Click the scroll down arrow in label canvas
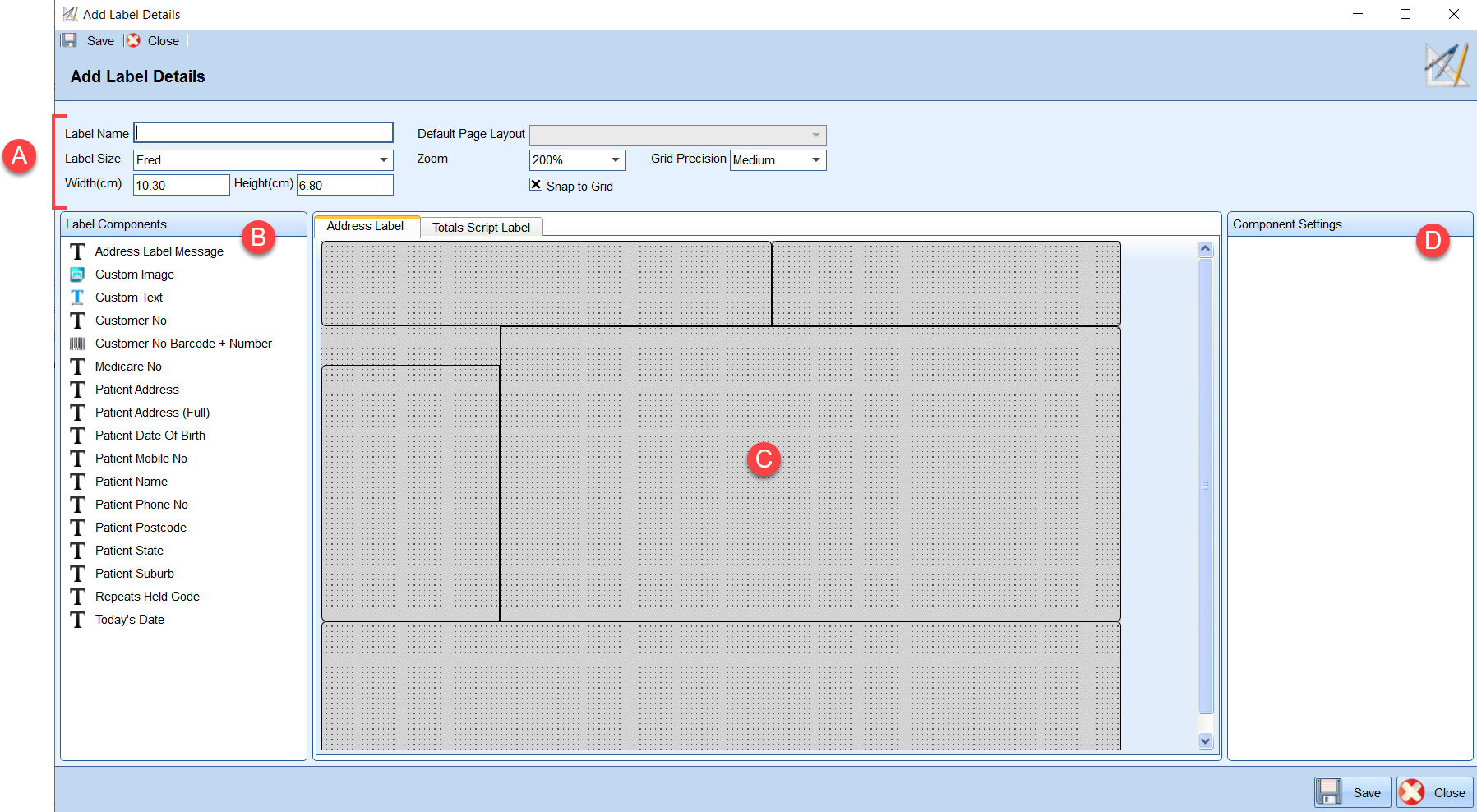 pyautogui.click(x=1206, y=740)
